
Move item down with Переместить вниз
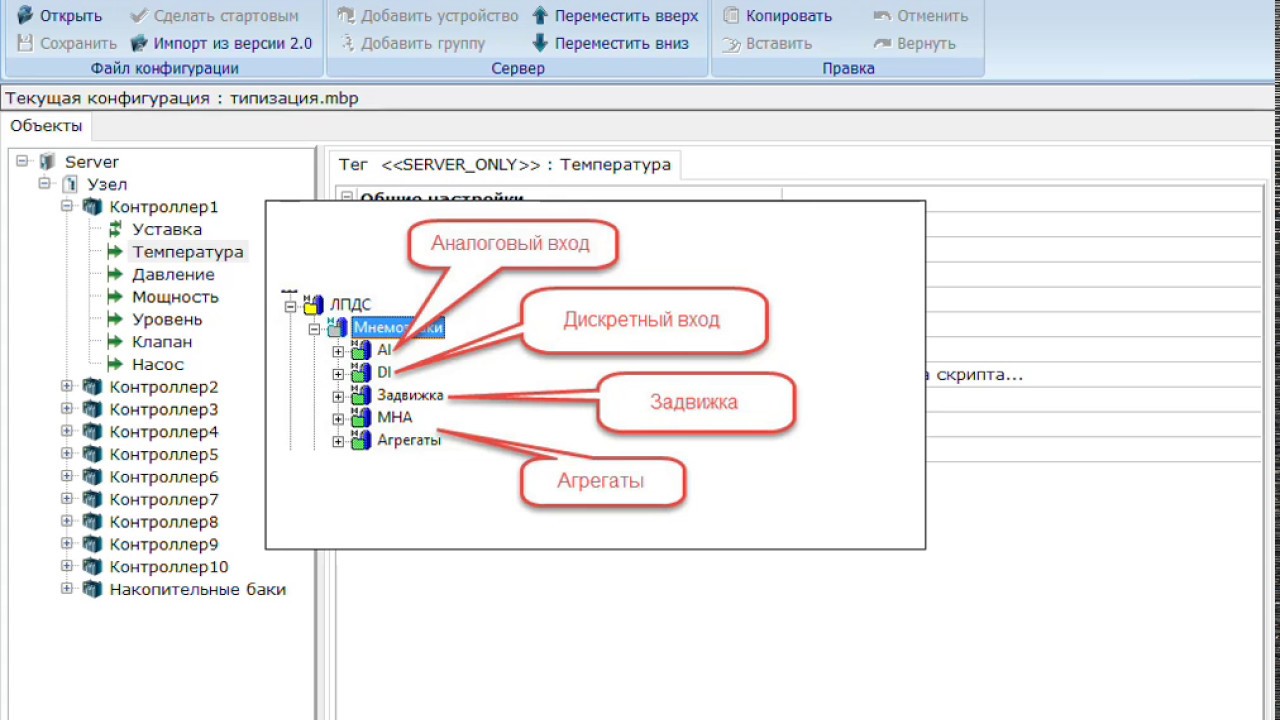(611, 43)
